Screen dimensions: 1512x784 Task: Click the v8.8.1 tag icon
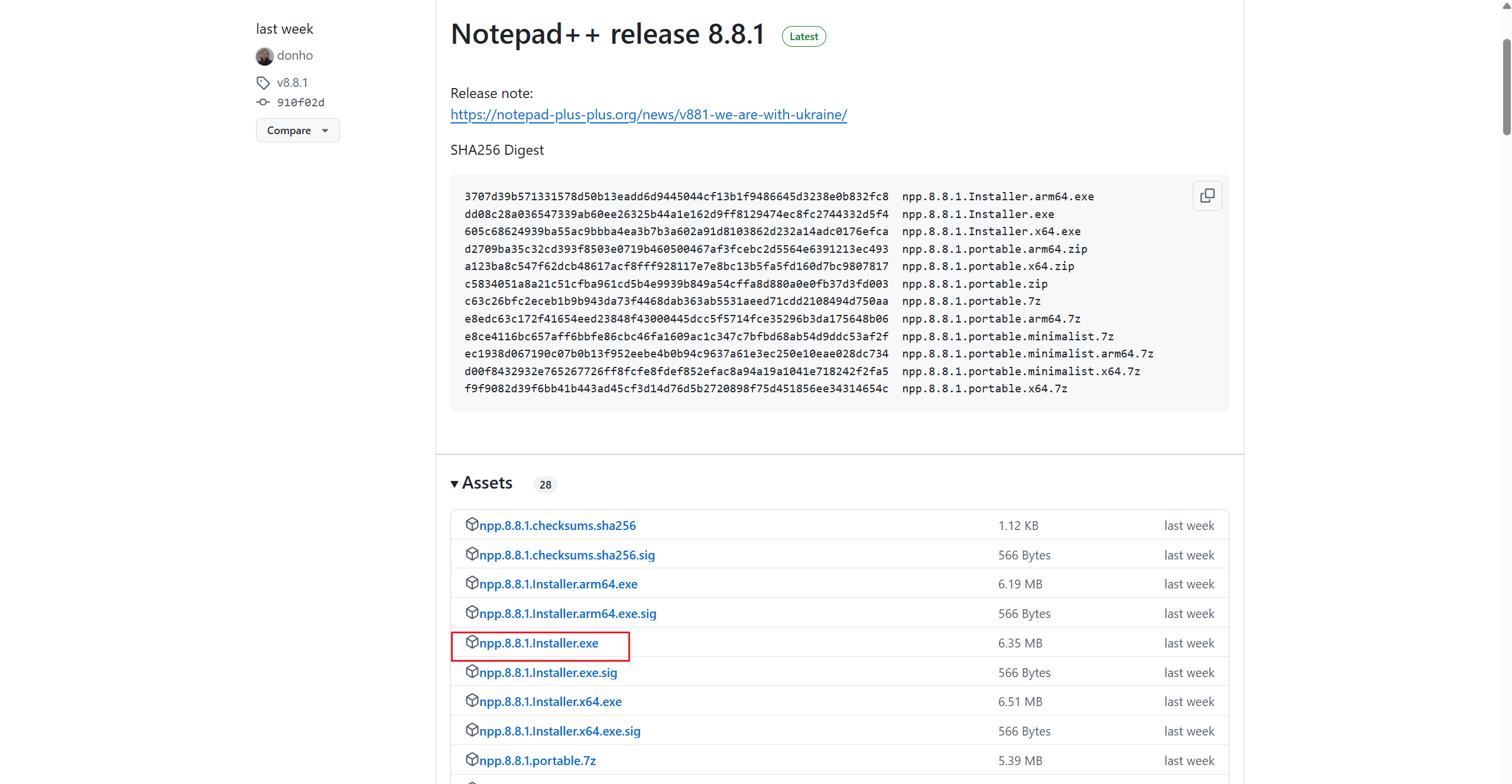[x=263, y=83]
